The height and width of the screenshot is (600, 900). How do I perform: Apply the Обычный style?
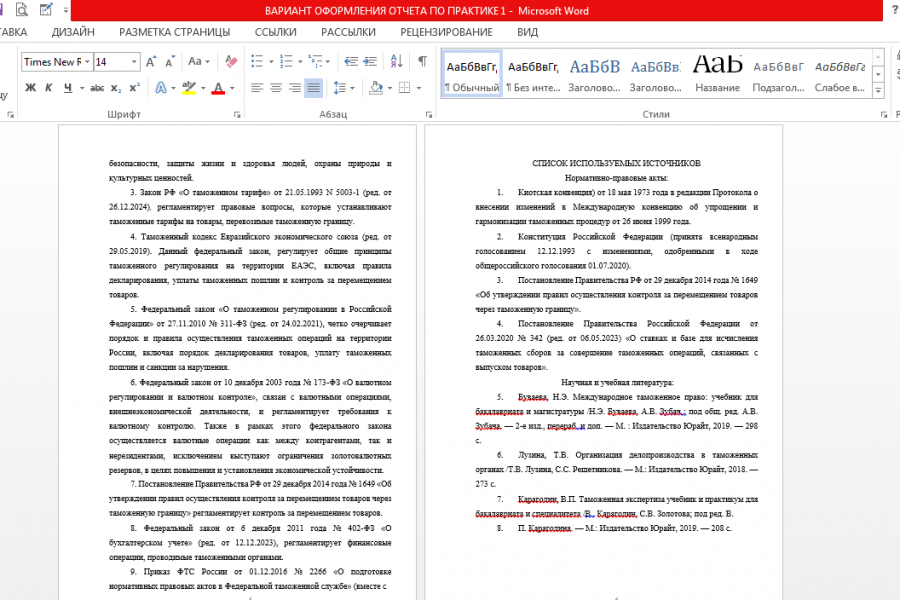point(472,73)
